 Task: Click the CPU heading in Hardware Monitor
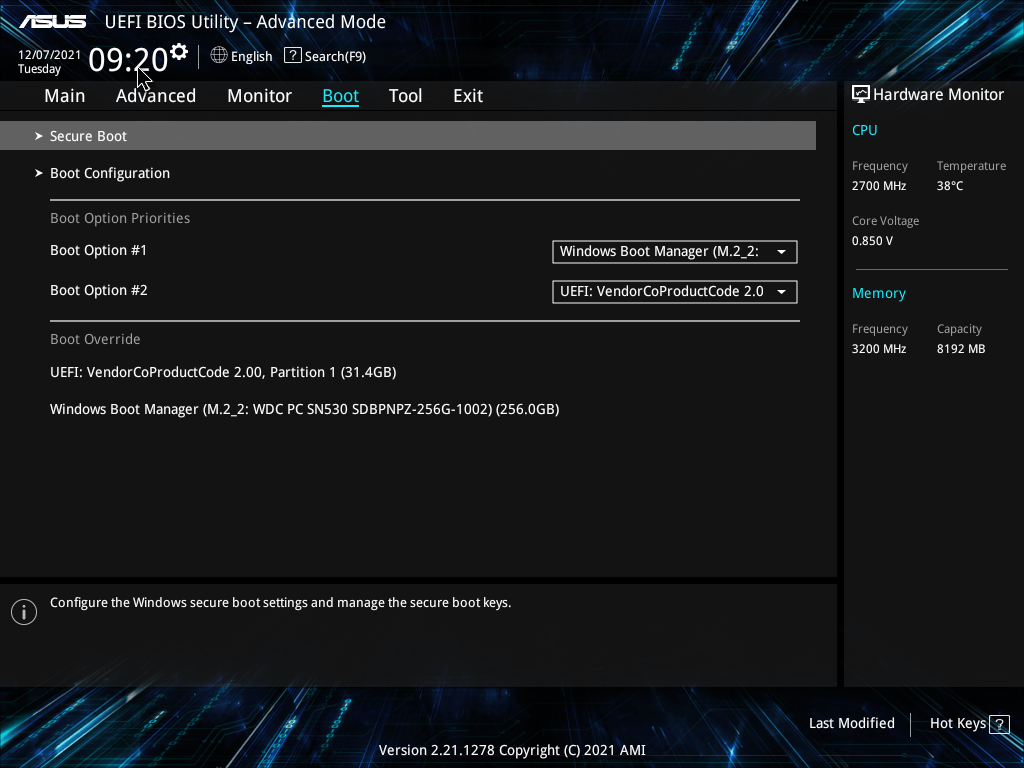tap(865, 130)
